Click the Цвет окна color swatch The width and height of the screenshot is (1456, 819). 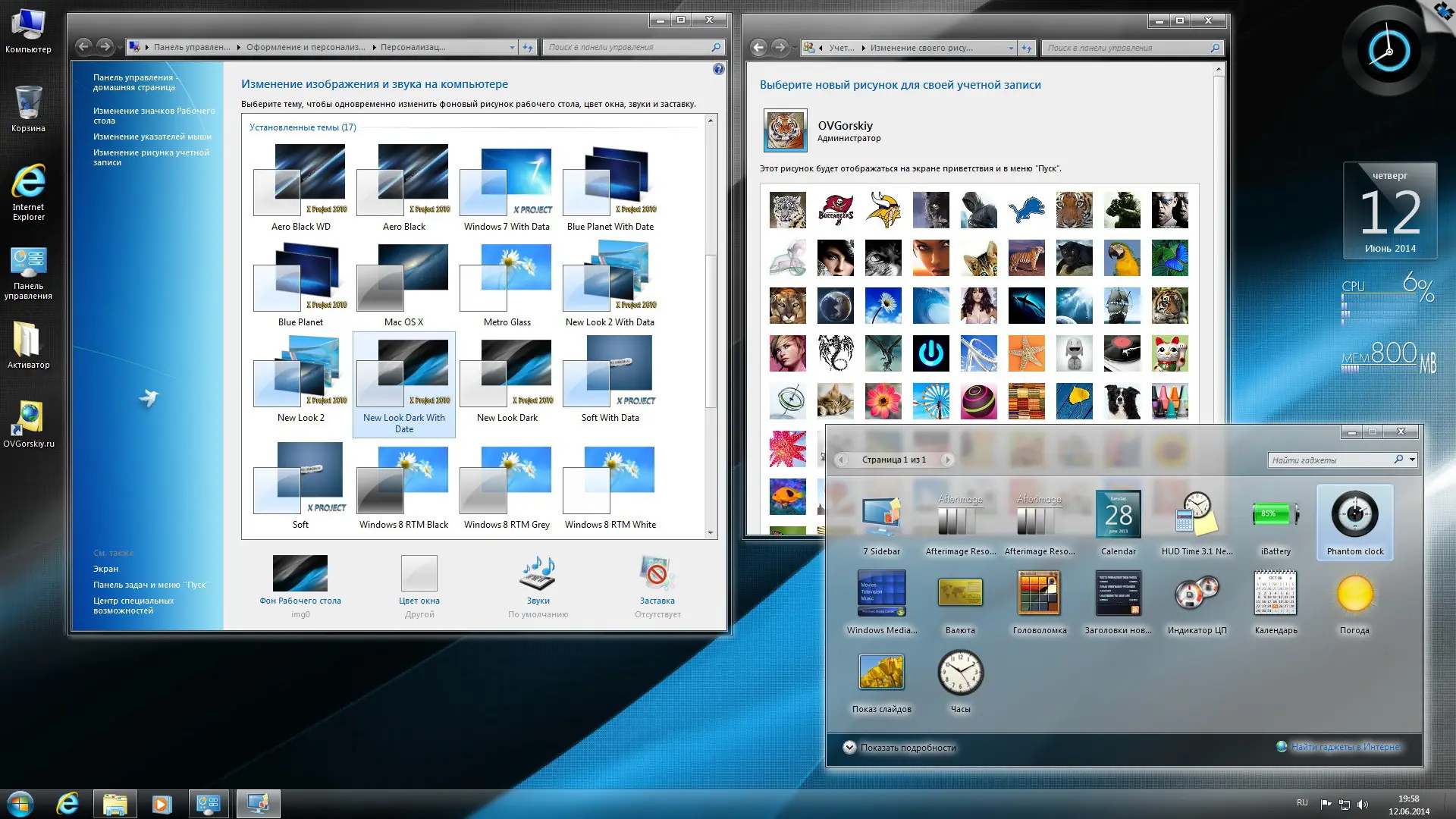click(419, 574)
